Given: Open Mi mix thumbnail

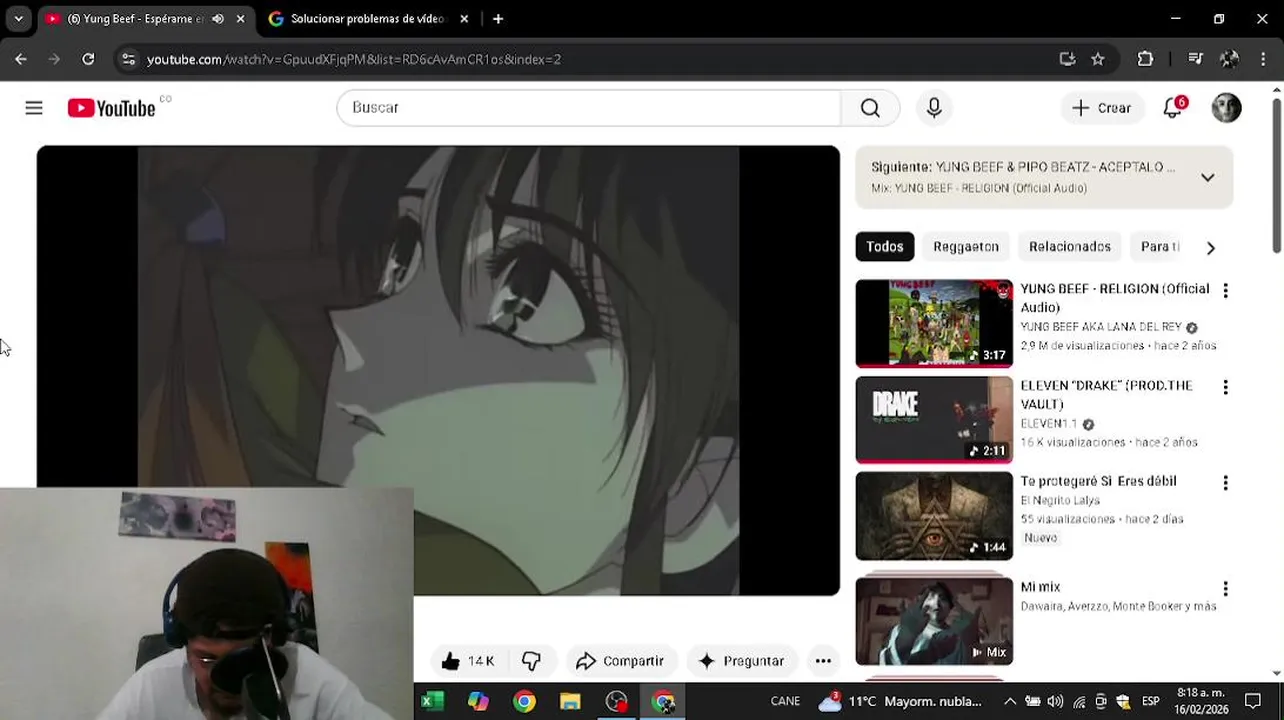Looking at the screenshot, I should click(x=934, y=621).
